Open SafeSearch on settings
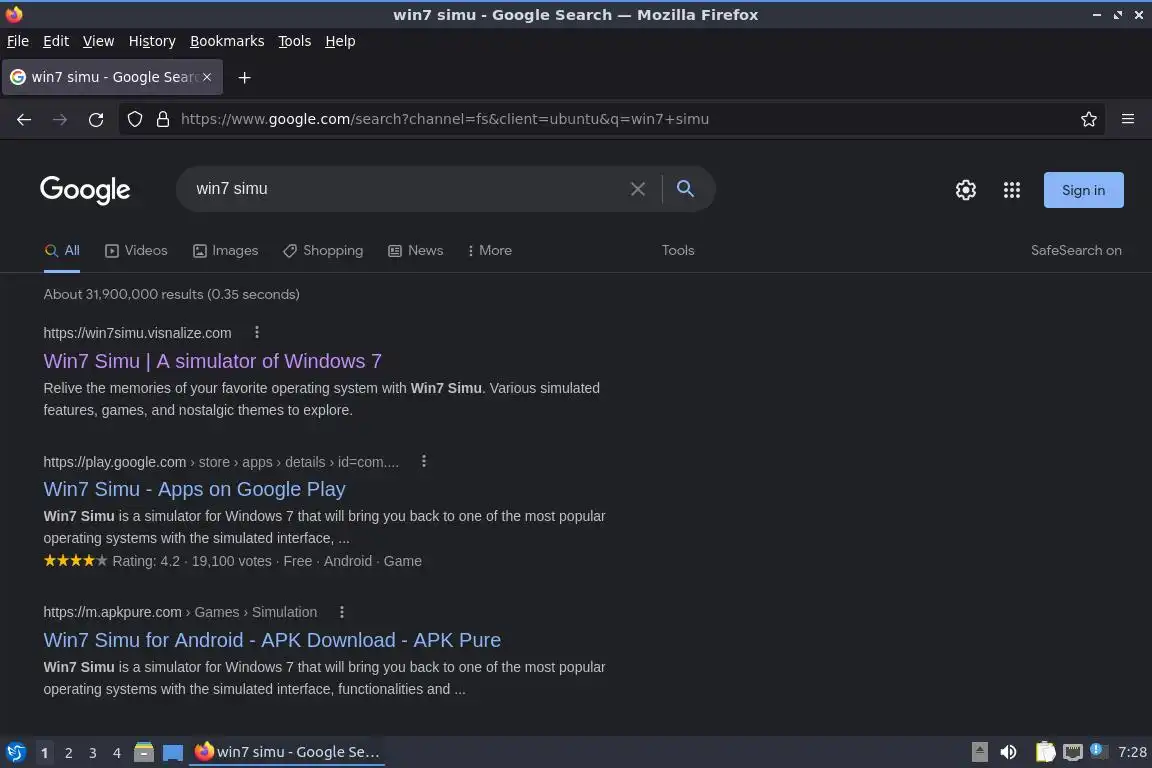This screenshot has height=768, width=1152. (x=1076, y=251)
